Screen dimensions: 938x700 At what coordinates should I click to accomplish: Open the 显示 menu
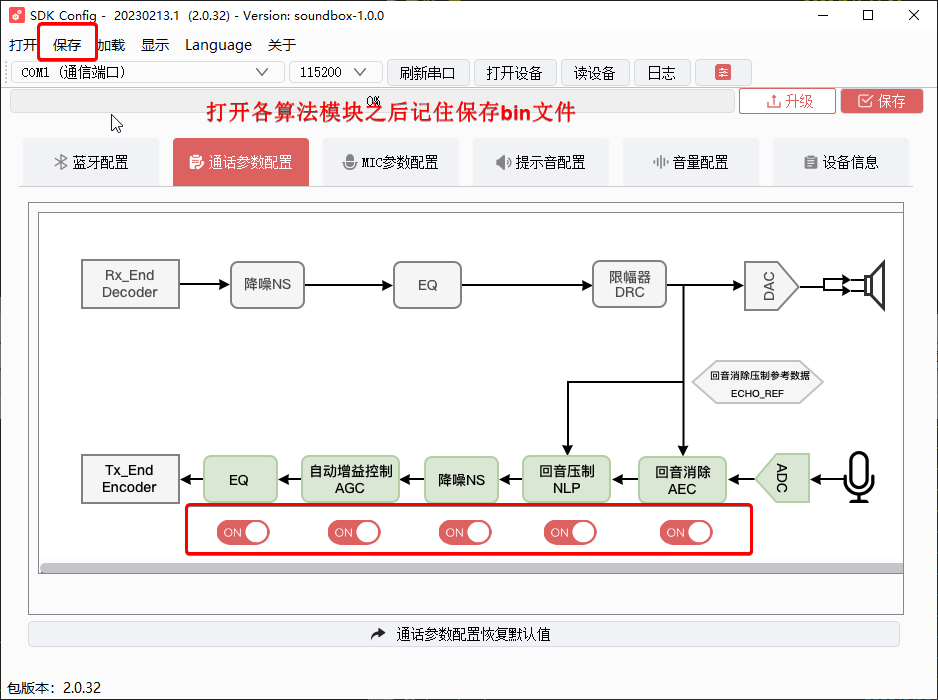155,45
